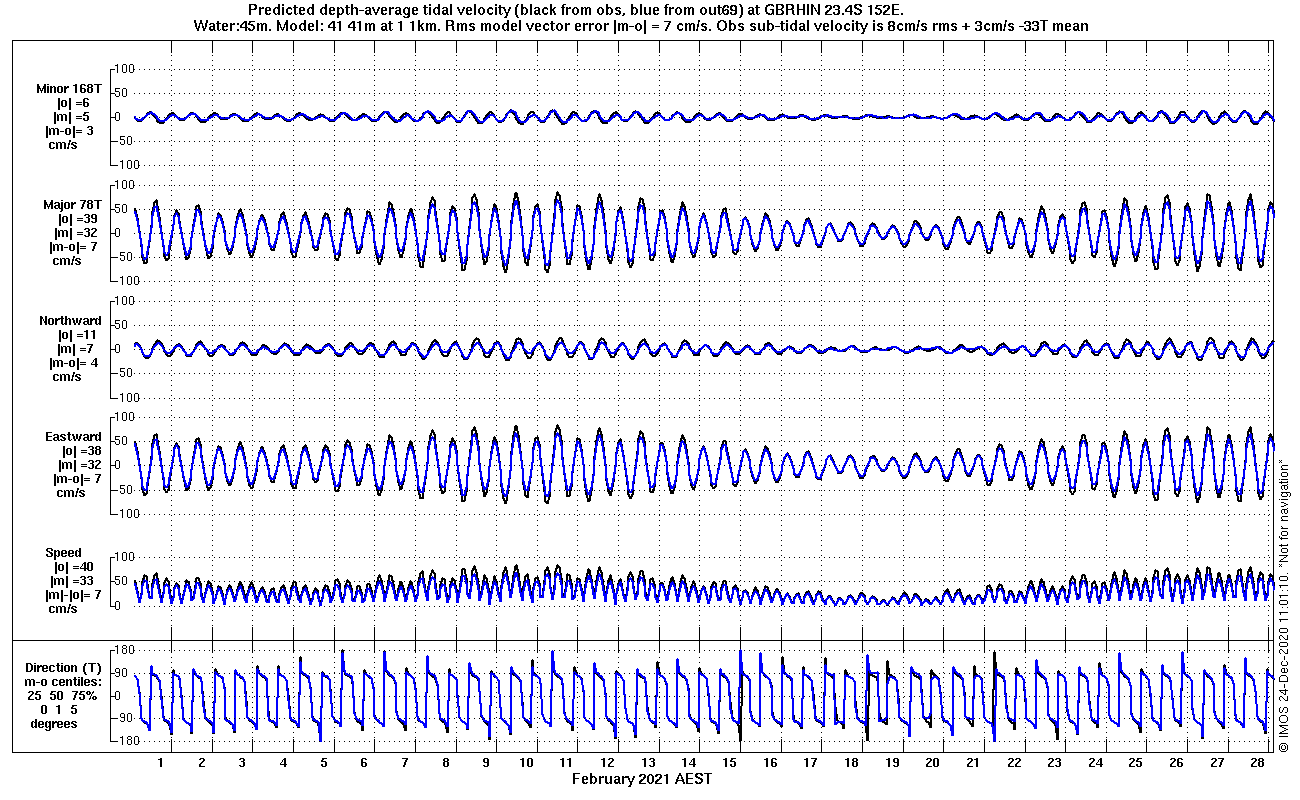Click the date tick '28' on the x-axis

point(1257,762)
